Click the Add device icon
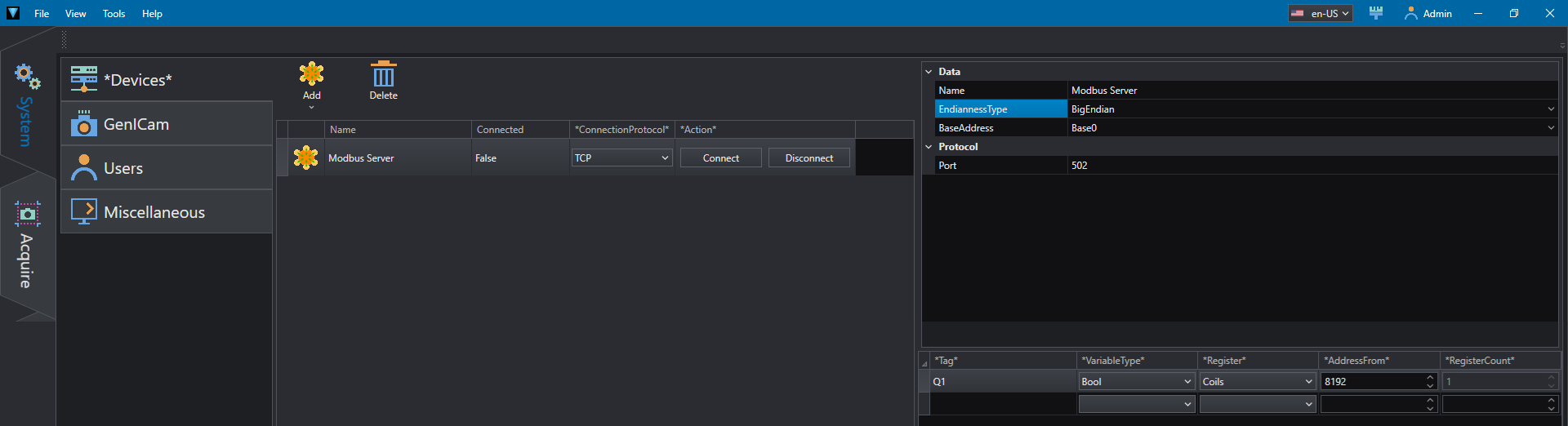Image resolution: width=1568 pixels, height=426 pixels. tap(311, 74)
